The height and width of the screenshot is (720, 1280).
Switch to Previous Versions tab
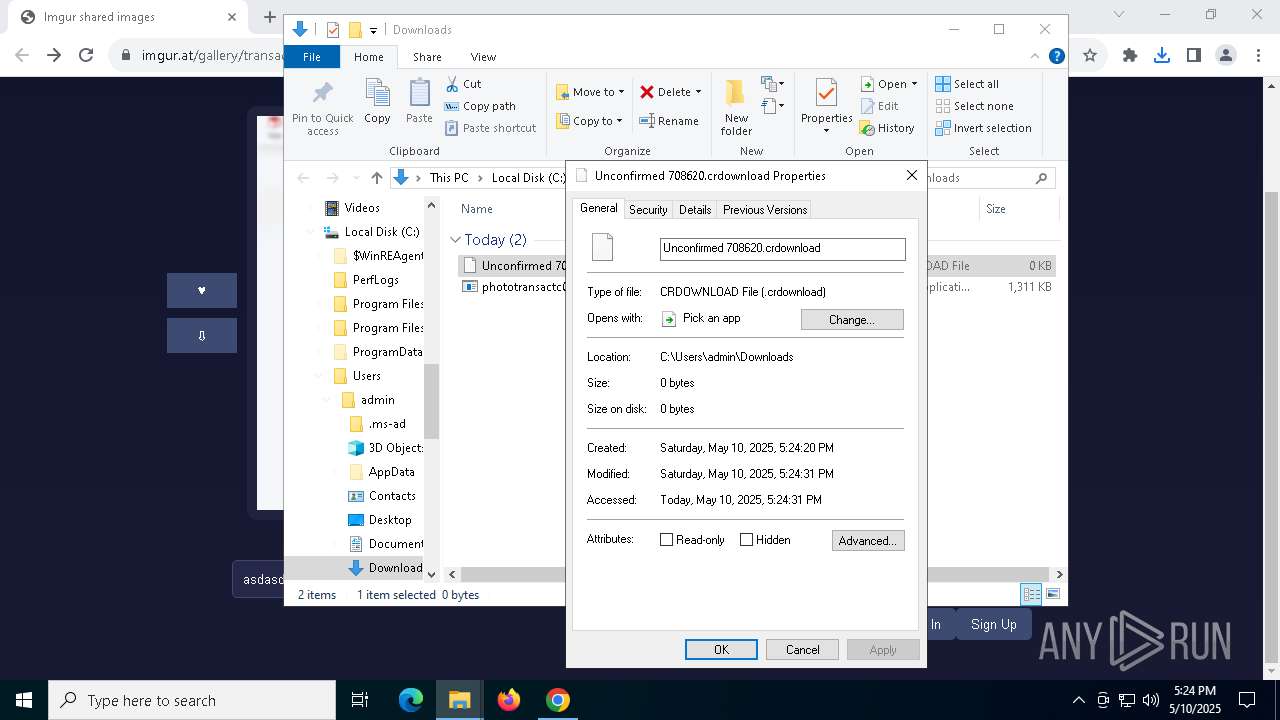pos(765,210)
